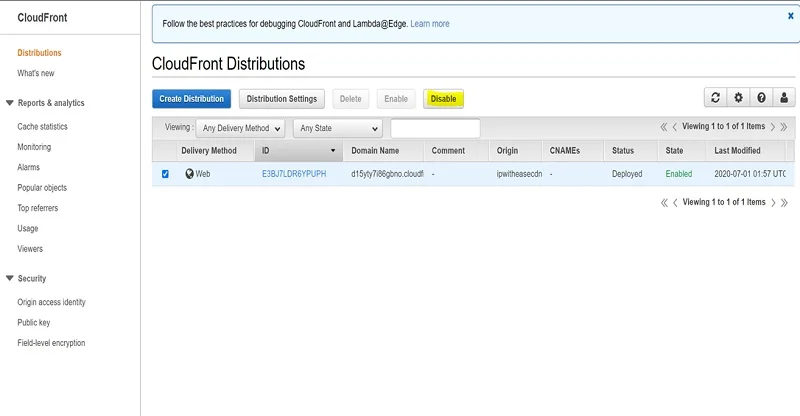Image resolution: width=800 pixels, height=416 pixels.
Task: Go to first page in bottom pager
Action: click(x=664, y=203)
